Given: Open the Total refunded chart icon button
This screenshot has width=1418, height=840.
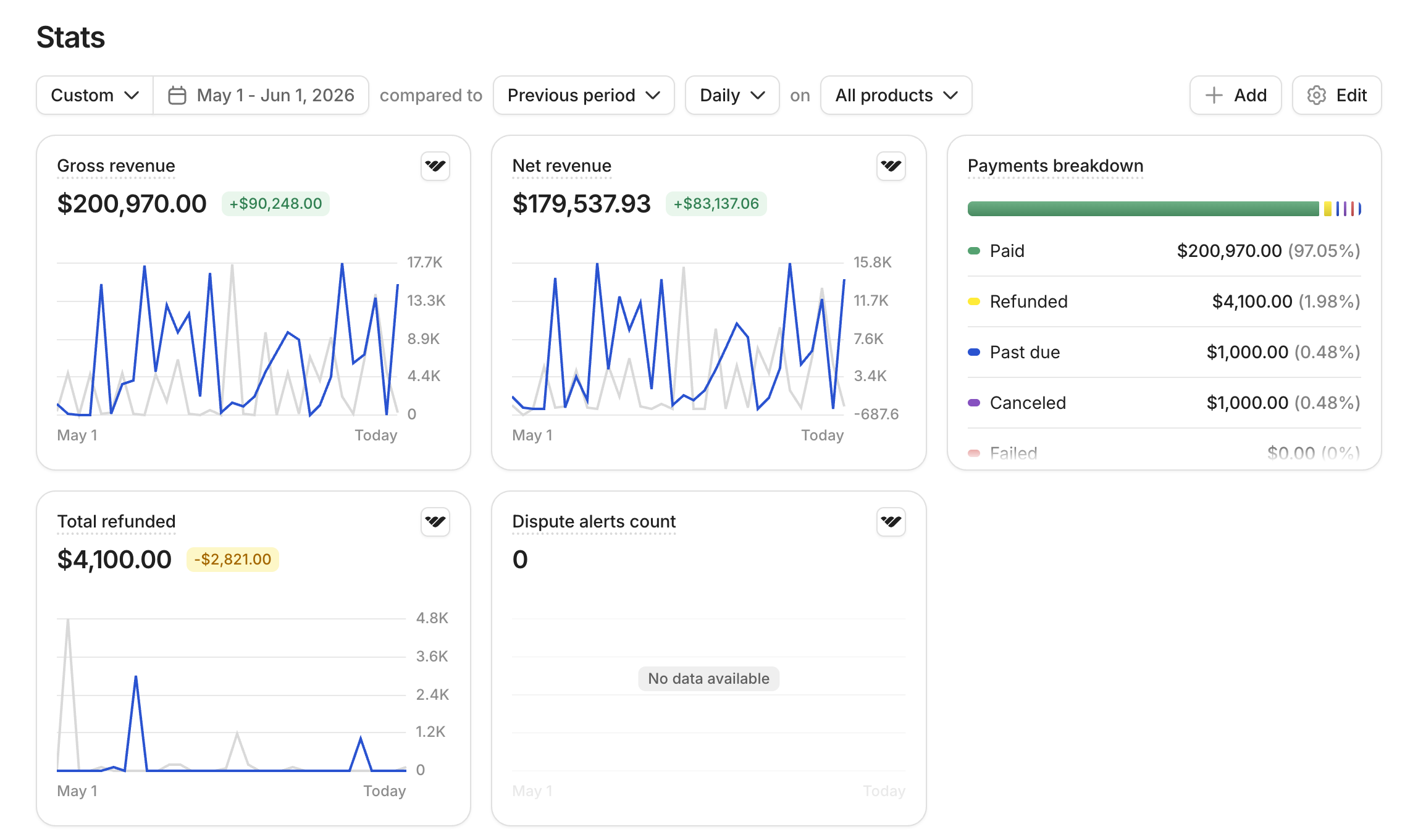Looking at the screenshot, I should [x=435, y=522].
